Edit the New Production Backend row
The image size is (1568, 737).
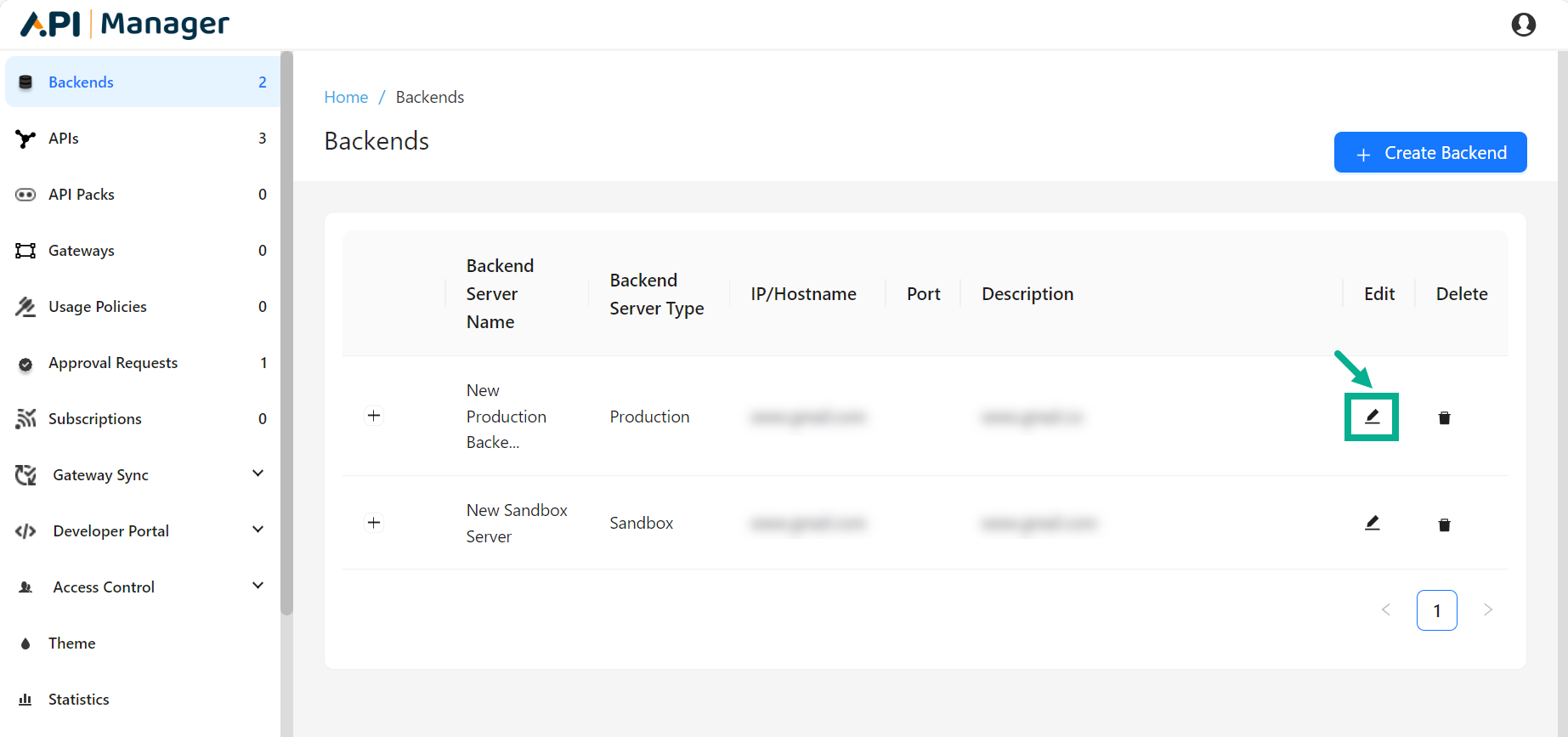pyautogui.click(x=1372, y=417)
